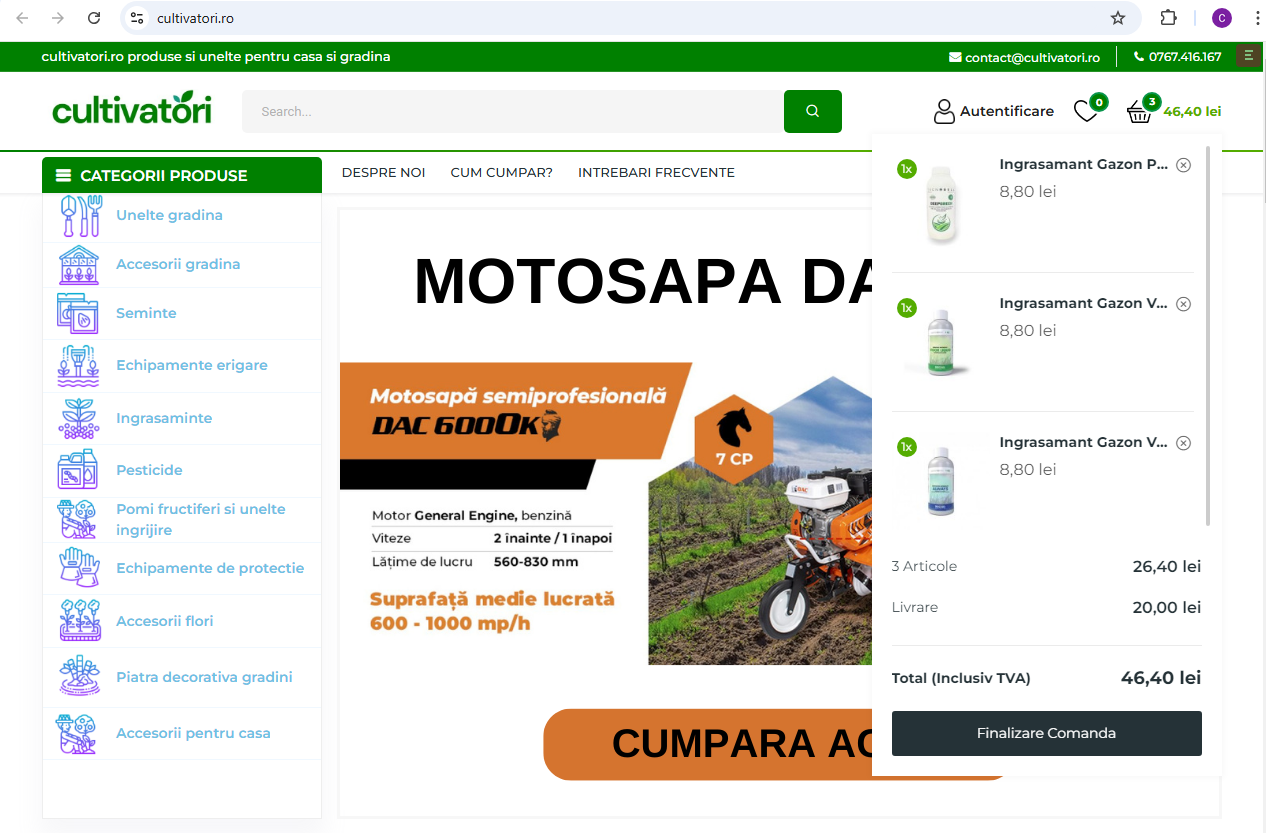The image size is (1266, 833).
Task: Go to Ingrasaminte category link
Action: [164, 418]
